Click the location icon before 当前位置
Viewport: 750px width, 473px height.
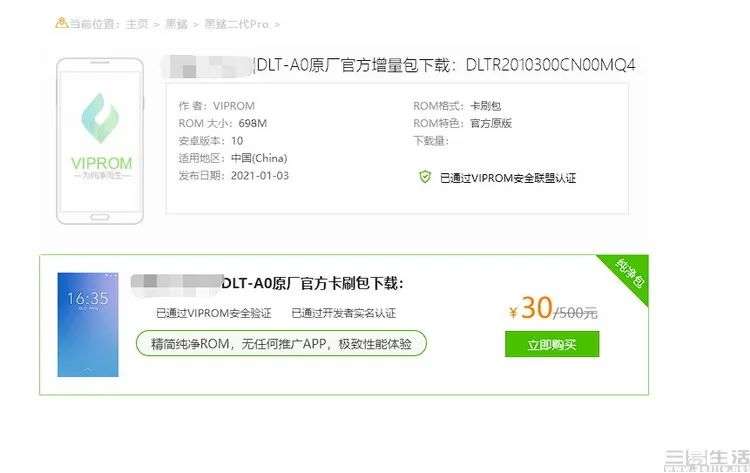point(62,23)
